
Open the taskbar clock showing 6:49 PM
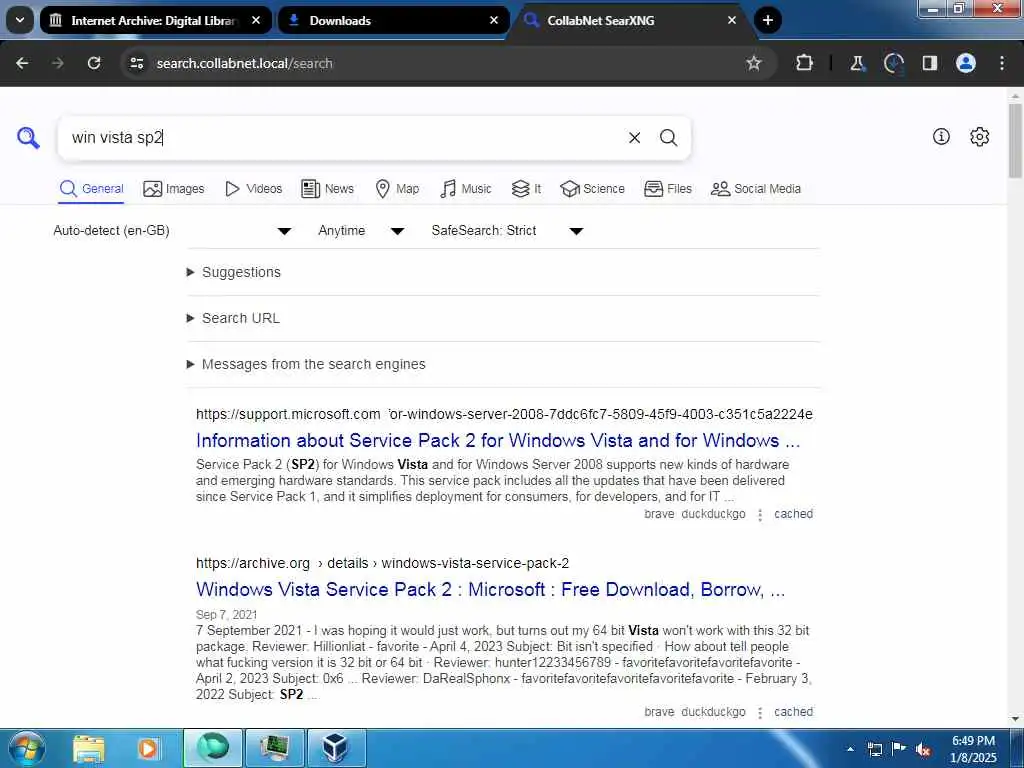(x=973, y=749)
